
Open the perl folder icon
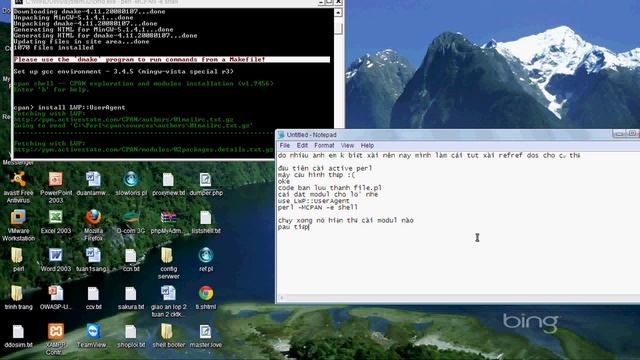coord(17,255)
